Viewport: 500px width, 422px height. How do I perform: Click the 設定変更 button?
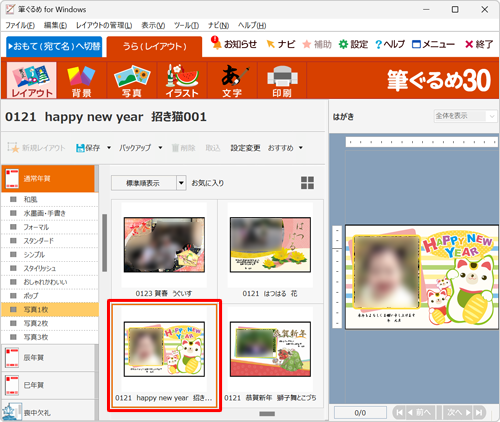tap(245, 148)
